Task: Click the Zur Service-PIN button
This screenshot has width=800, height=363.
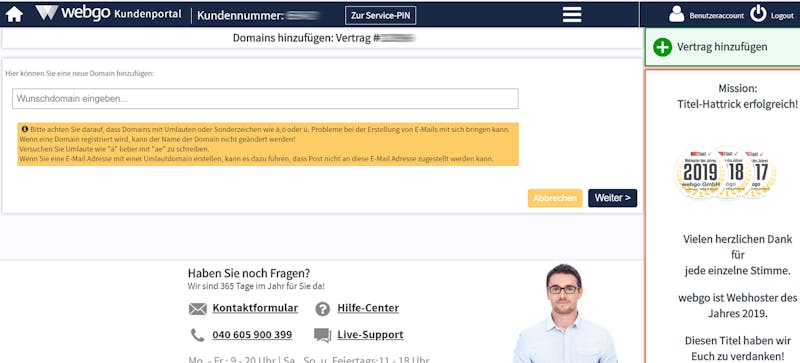Action: coord(381,15)
